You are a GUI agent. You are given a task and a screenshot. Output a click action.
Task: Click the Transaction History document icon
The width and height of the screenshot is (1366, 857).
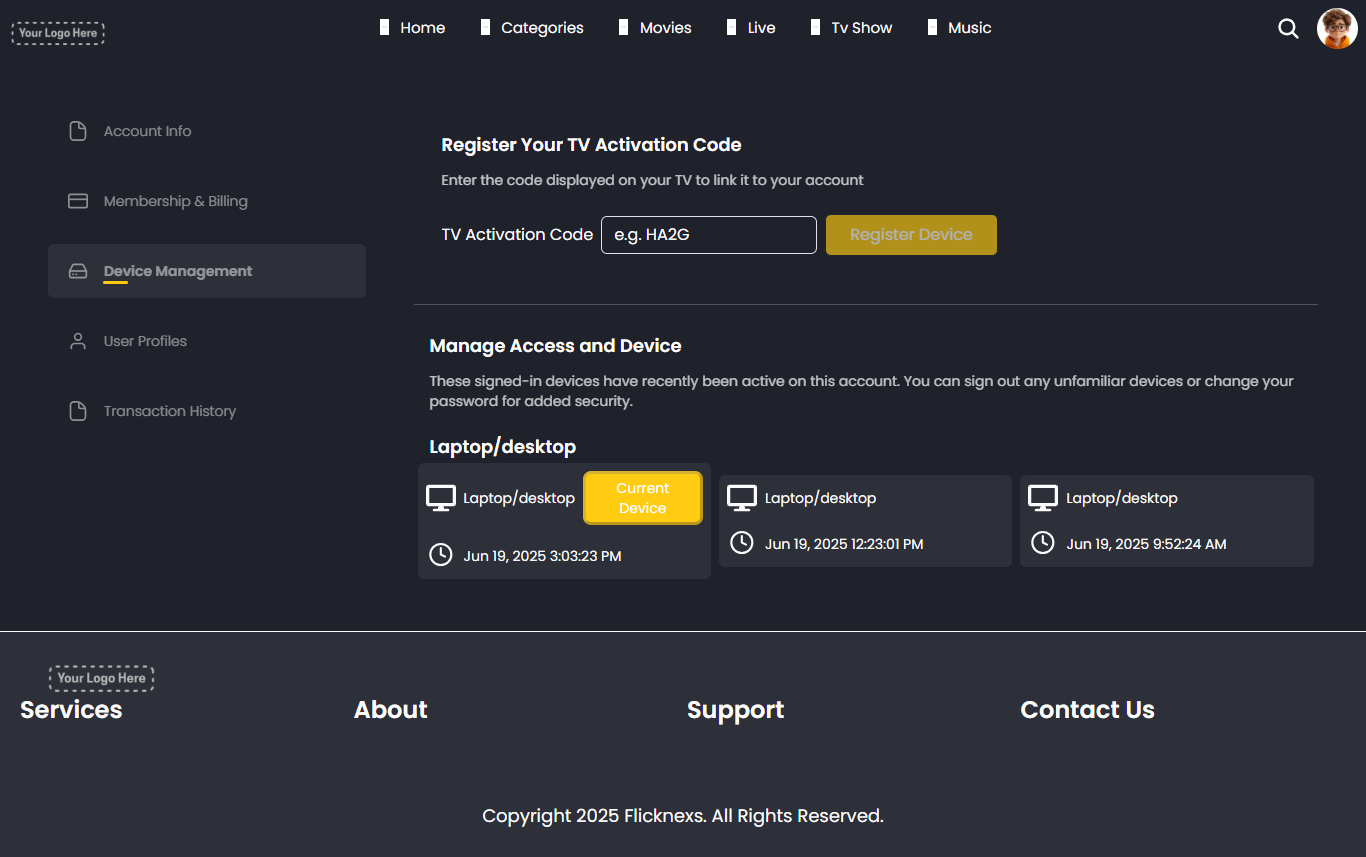(78, 411)
